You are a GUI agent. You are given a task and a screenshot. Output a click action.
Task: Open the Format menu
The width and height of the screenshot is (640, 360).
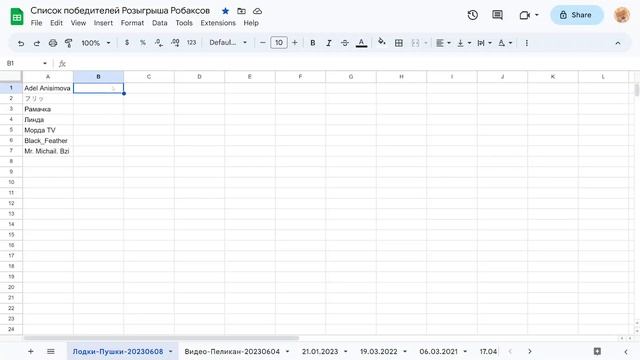click(132, 23)
